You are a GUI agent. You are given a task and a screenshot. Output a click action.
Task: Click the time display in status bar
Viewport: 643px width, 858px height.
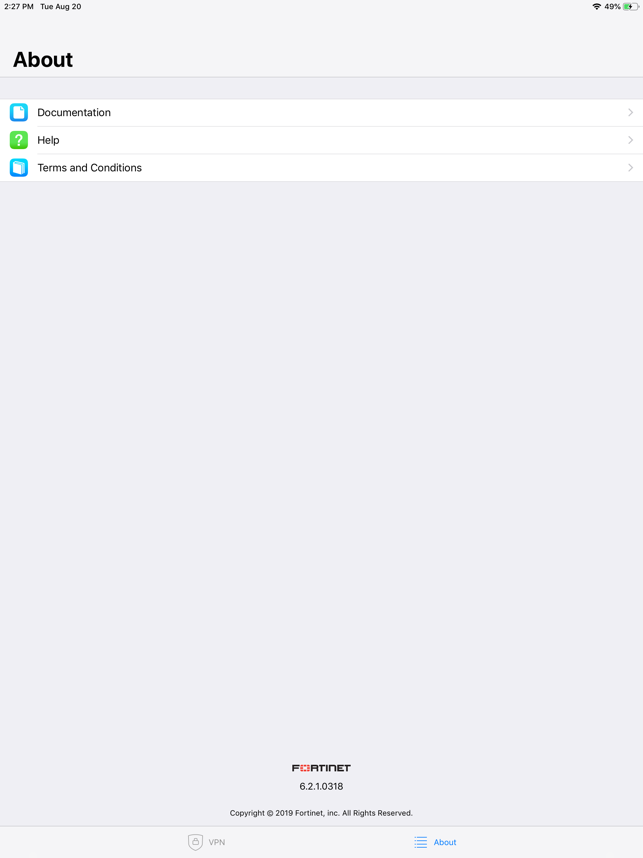(19, 7)
